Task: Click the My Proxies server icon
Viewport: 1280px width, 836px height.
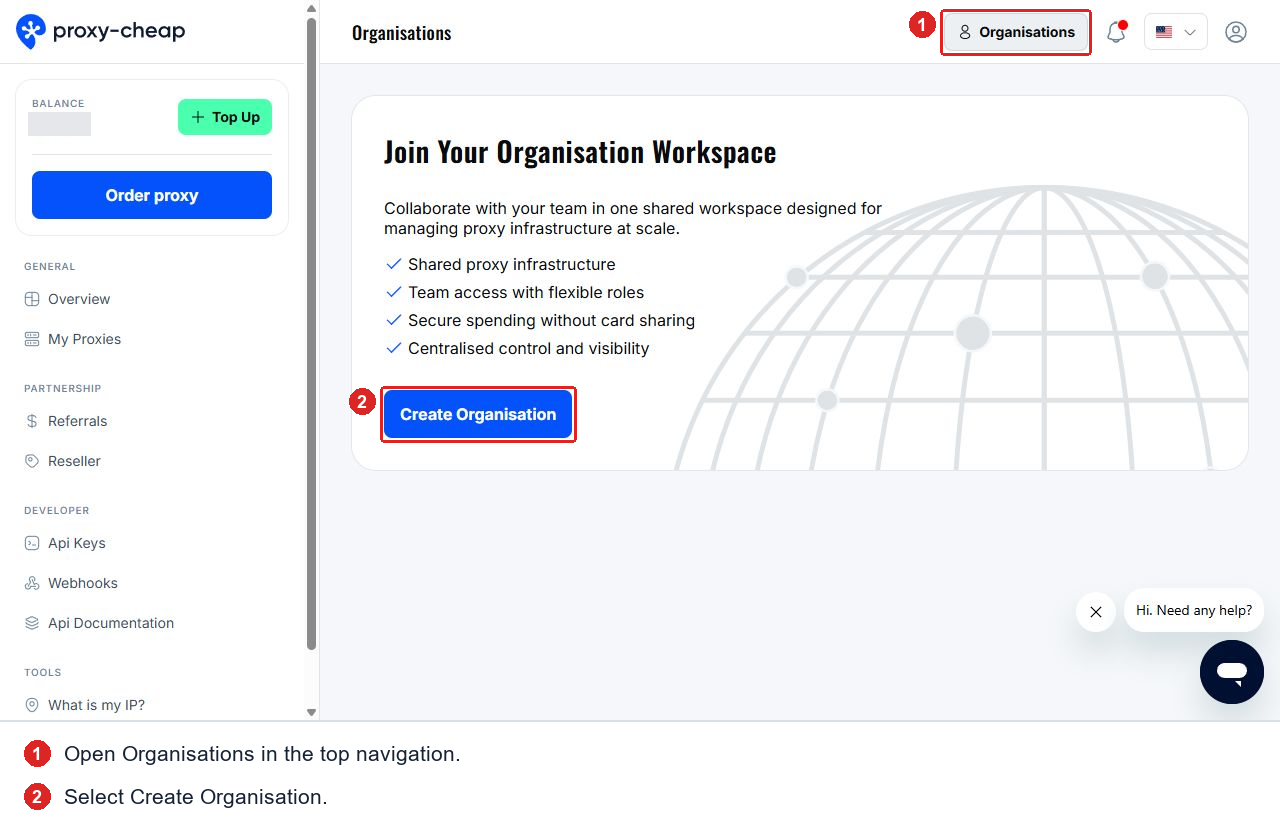Action: pos(32,339)
